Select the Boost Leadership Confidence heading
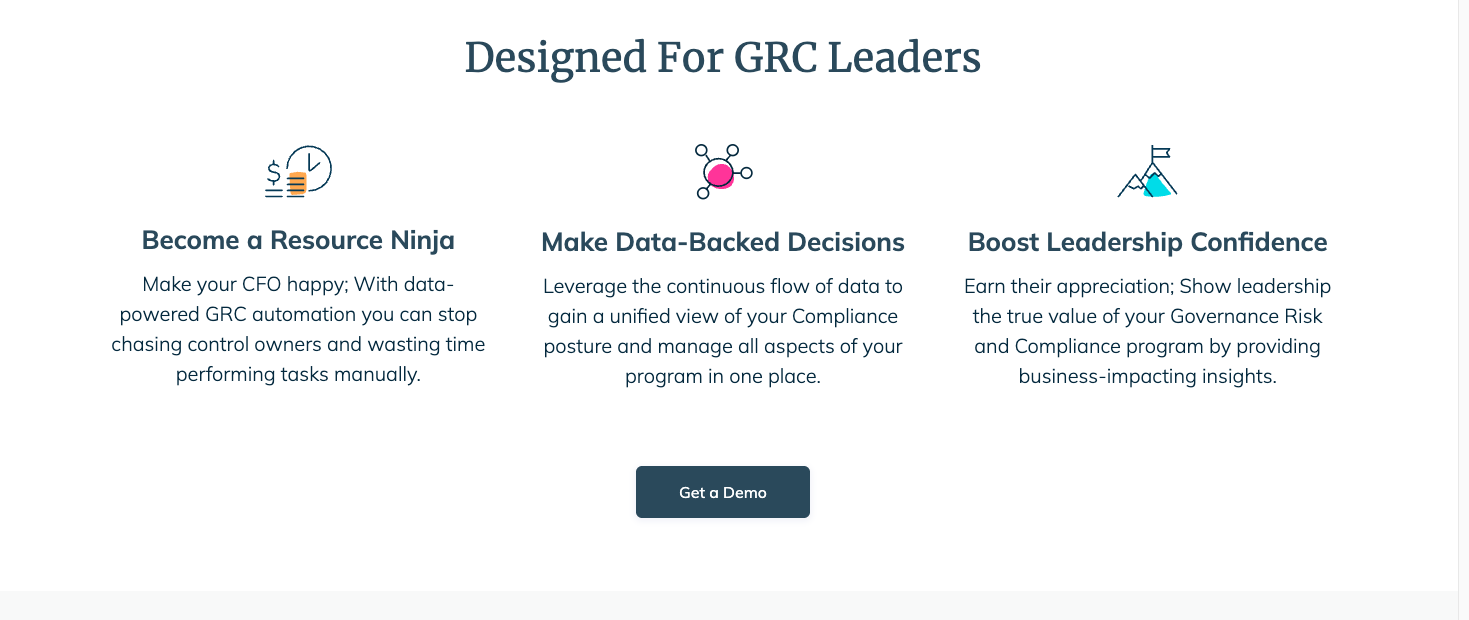 pyautogui.click(x=1148, y=242)
